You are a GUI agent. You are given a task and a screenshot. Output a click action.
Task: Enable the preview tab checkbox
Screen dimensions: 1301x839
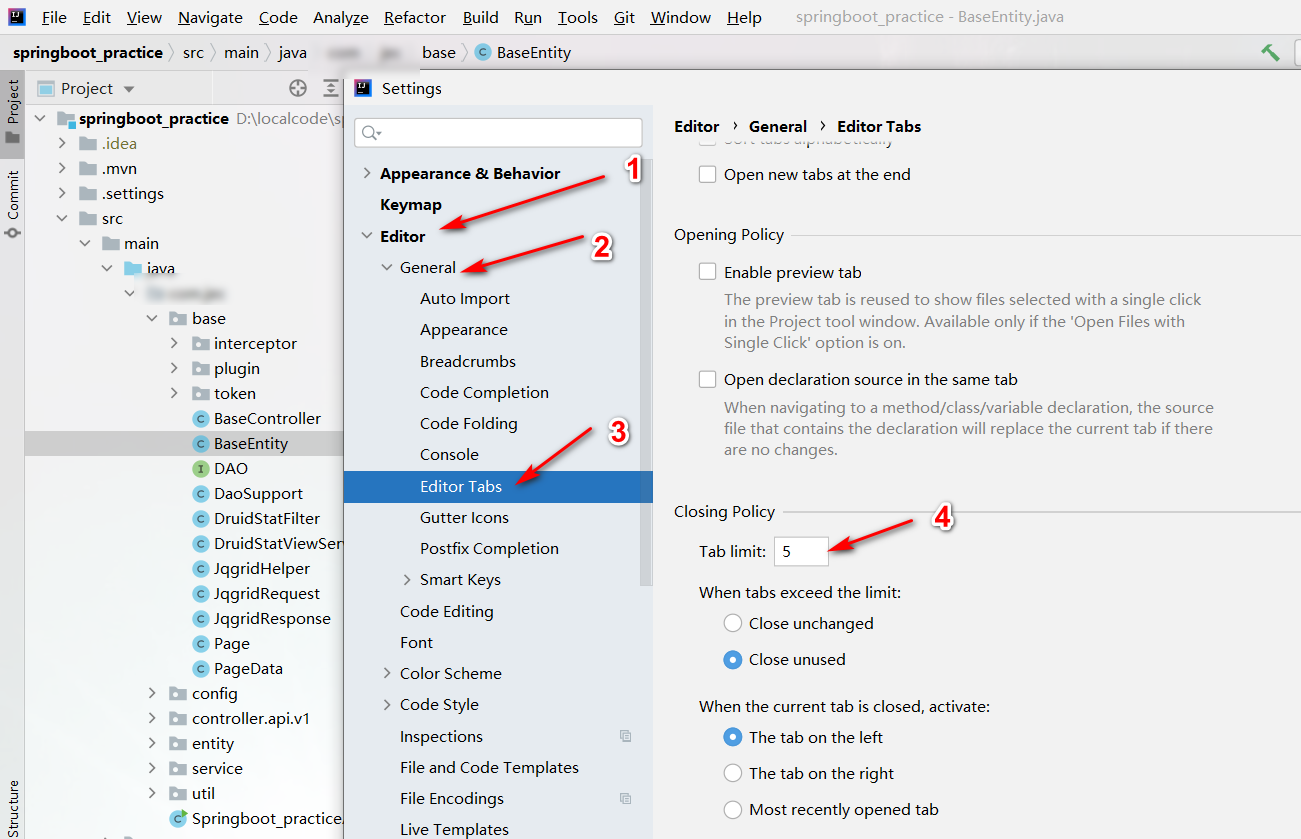coord(708,272)
